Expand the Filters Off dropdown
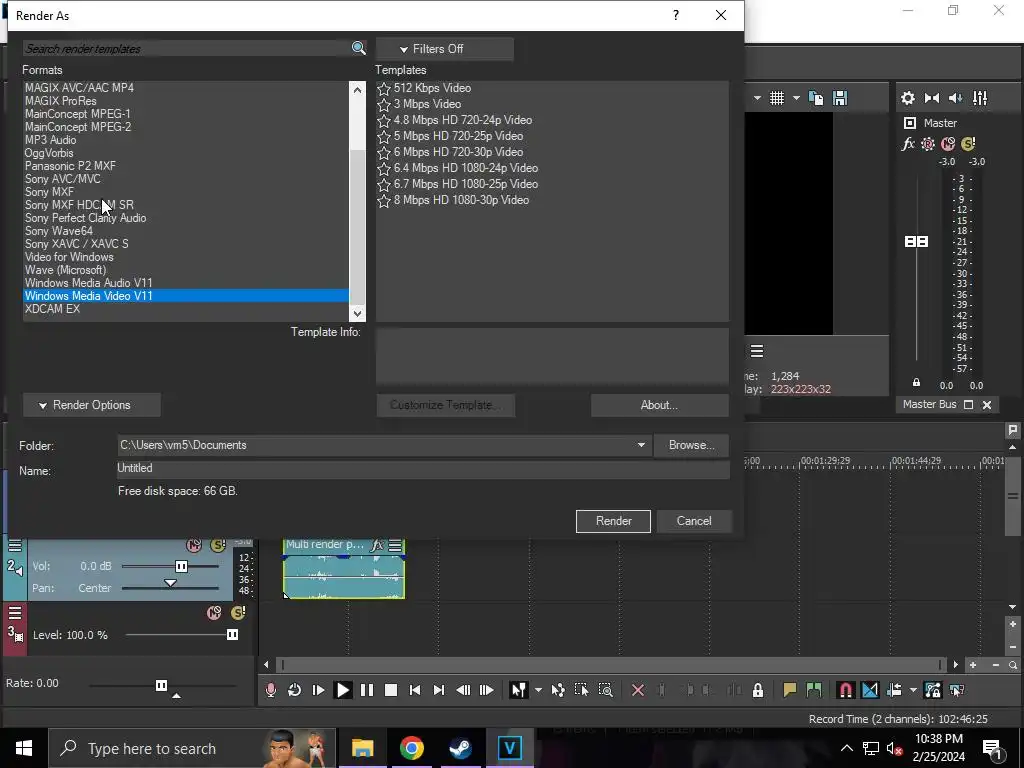This screenshot has height=768, width=1024. [x=445, y=49]
